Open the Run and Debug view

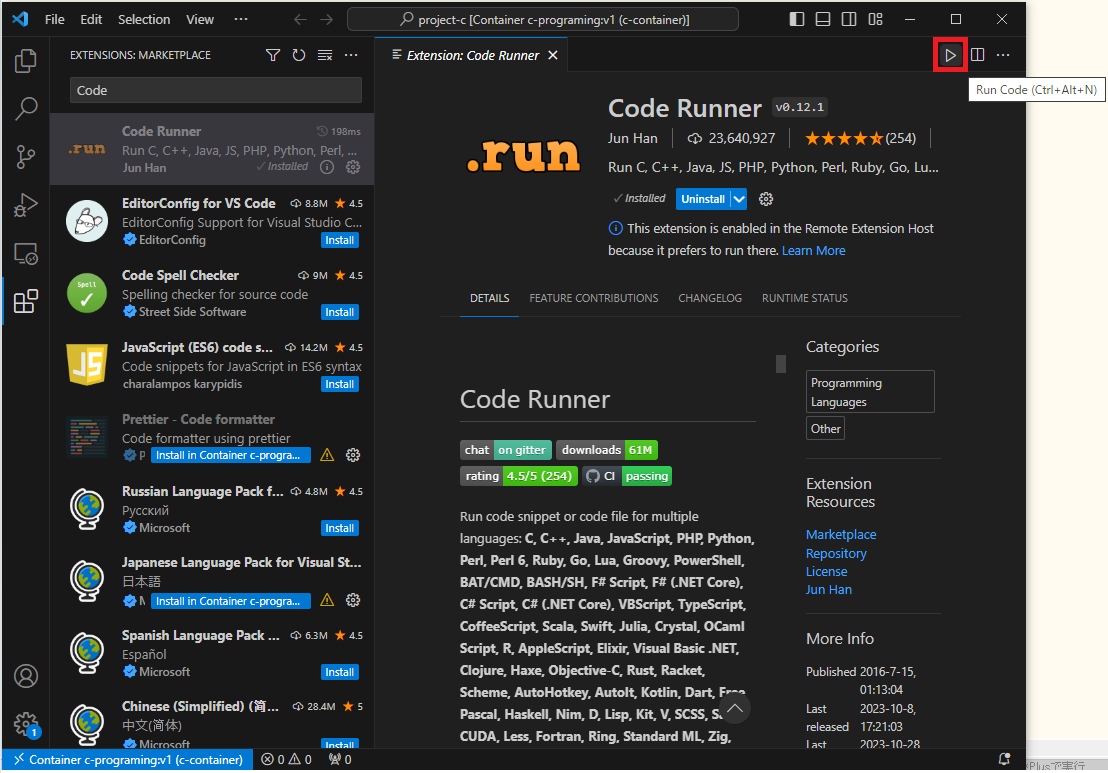point(25,205)
